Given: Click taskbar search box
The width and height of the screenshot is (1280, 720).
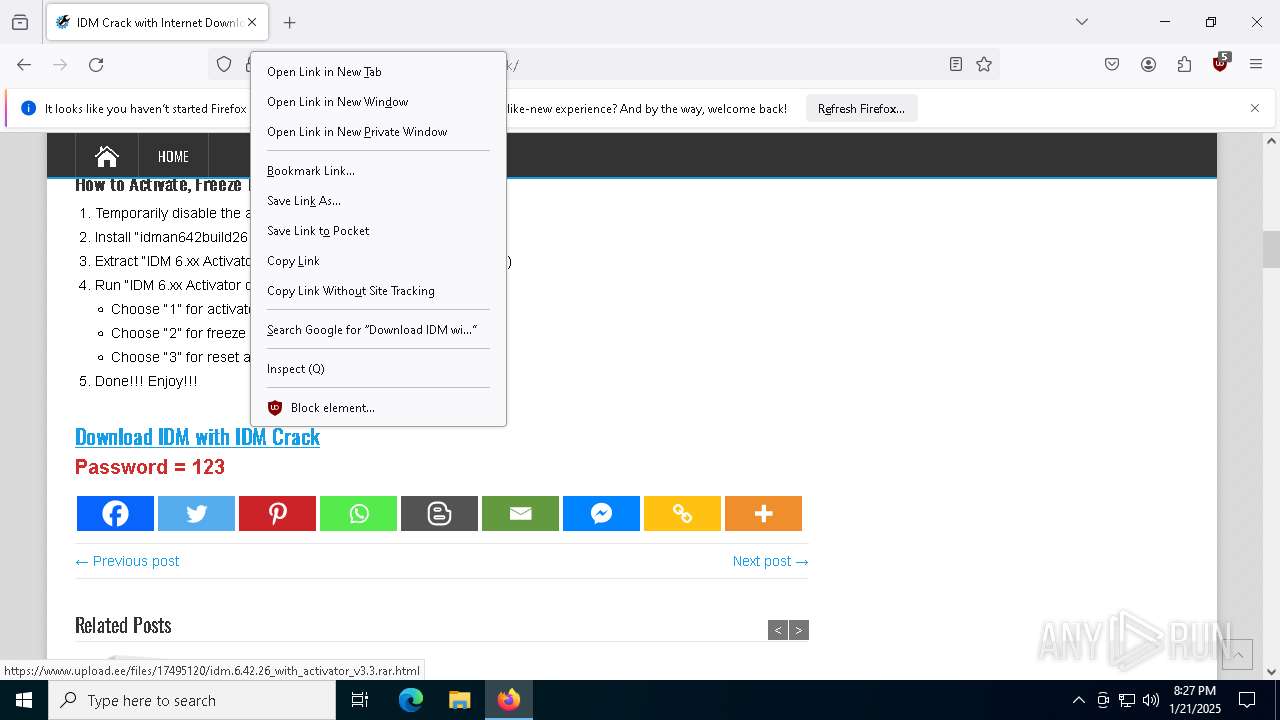Looking at the screenshot, I should [x=192, y=700].
